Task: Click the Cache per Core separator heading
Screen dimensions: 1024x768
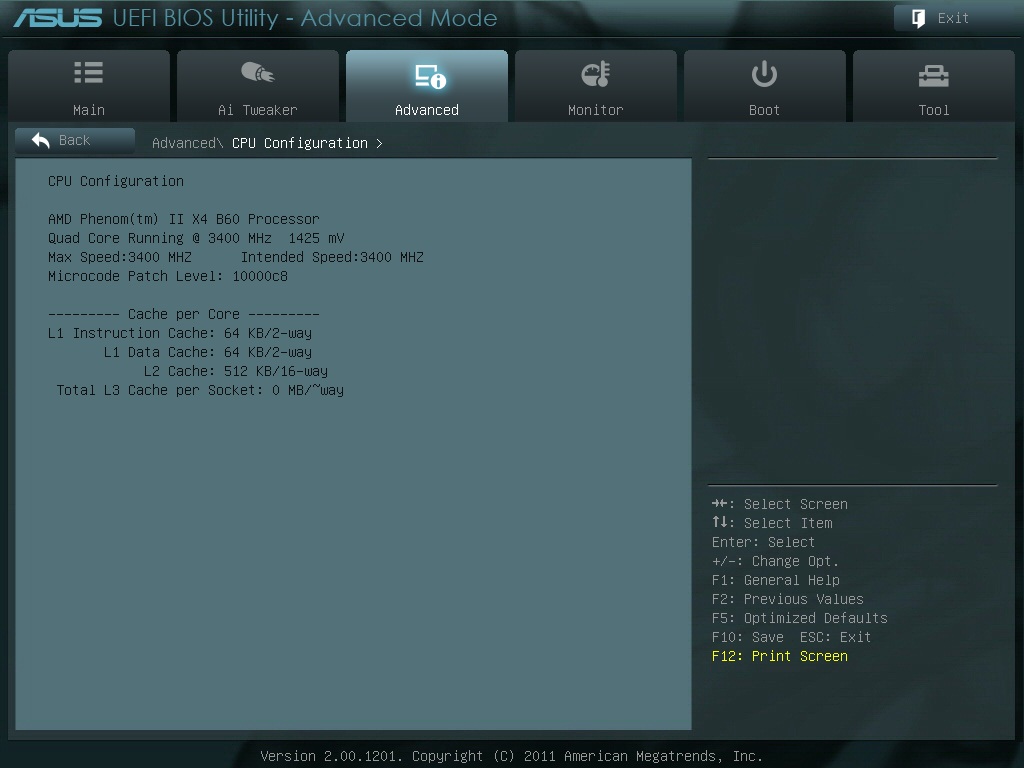Action: (x=184, y=314)
